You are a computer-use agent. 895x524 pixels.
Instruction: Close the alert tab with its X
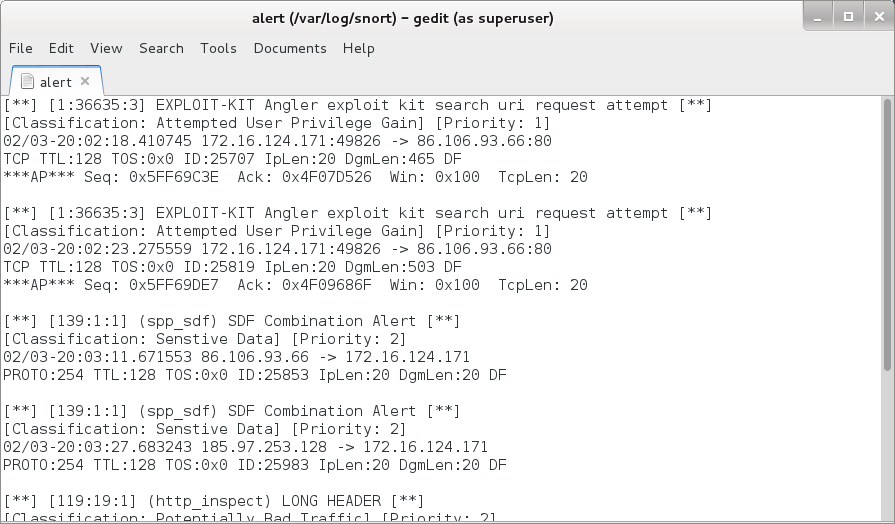(85, 82)
